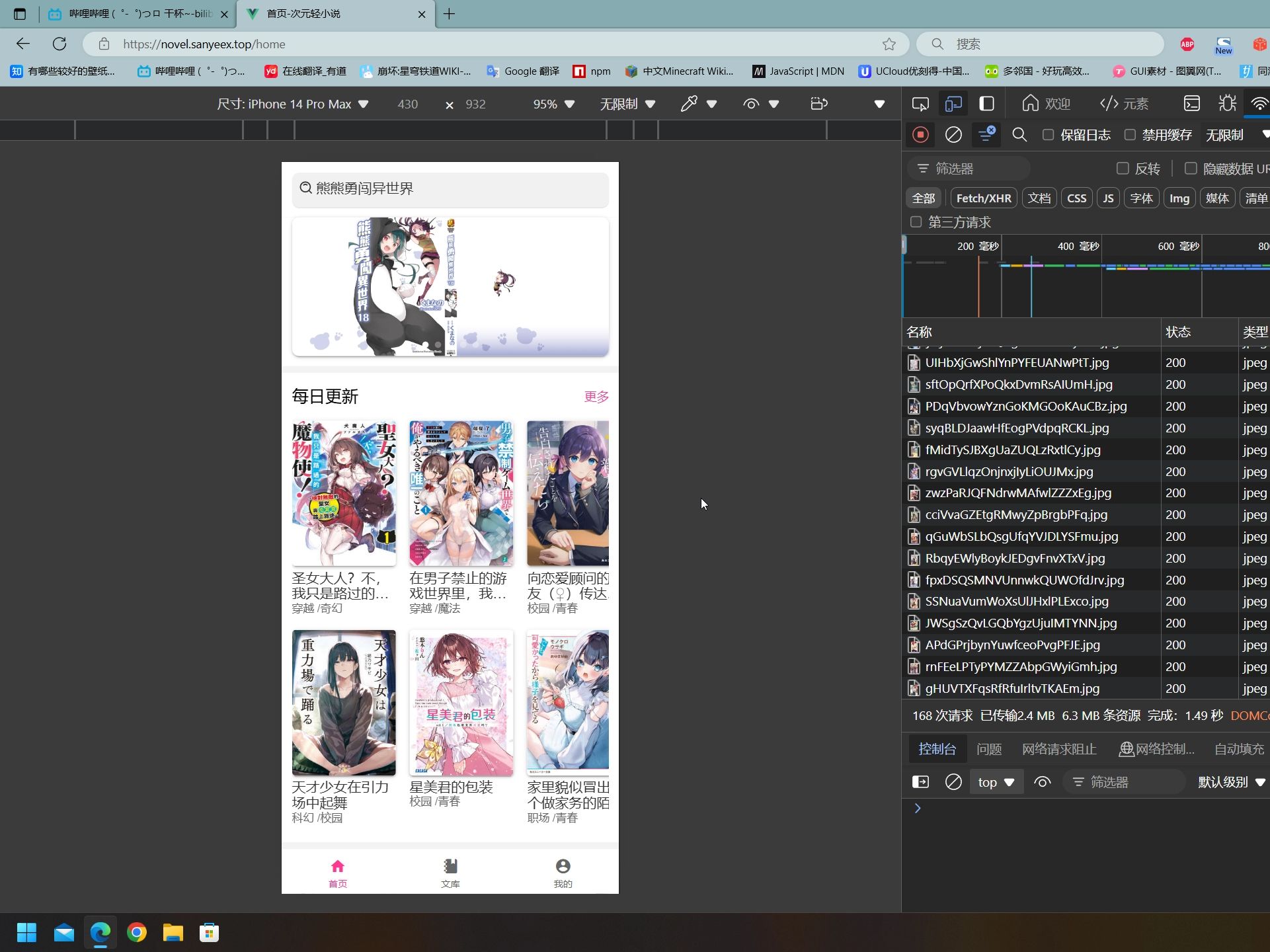Select the CSS filter toggle
Viewport: 1270px width, 952px height.
pos(1077,198)
